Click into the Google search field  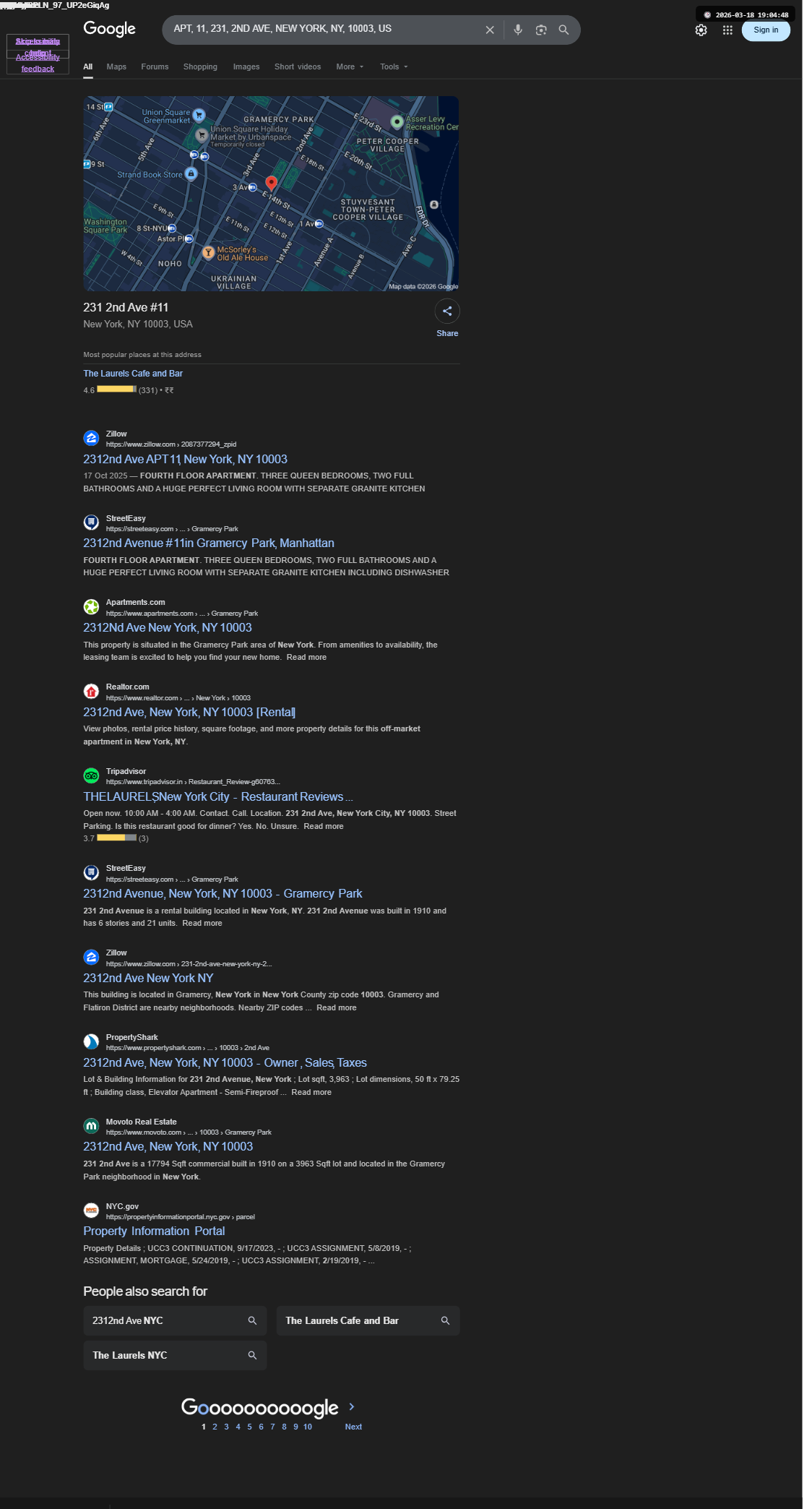click(325, 29)
